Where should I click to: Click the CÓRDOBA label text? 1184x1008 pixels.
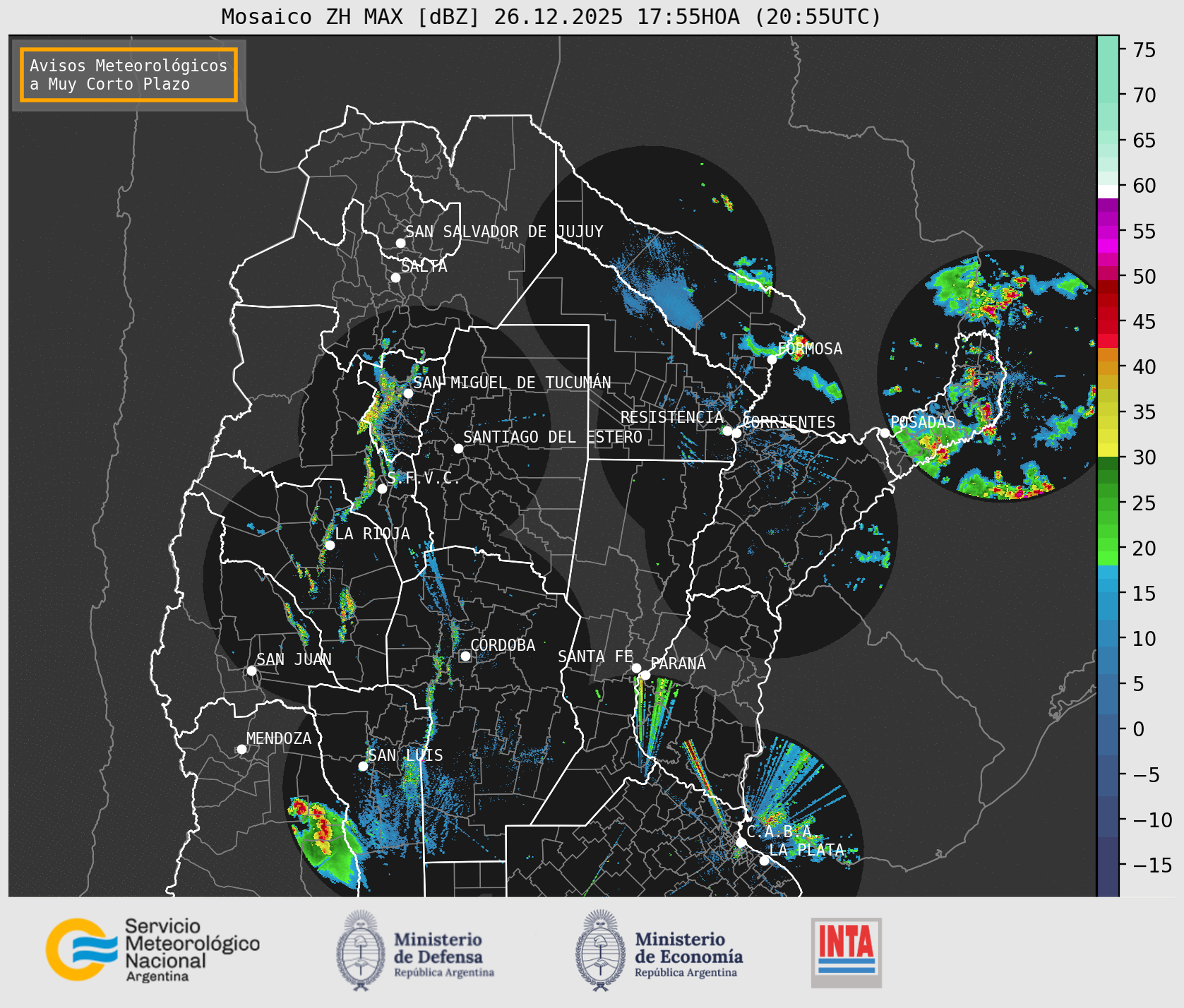click(503, 645)
